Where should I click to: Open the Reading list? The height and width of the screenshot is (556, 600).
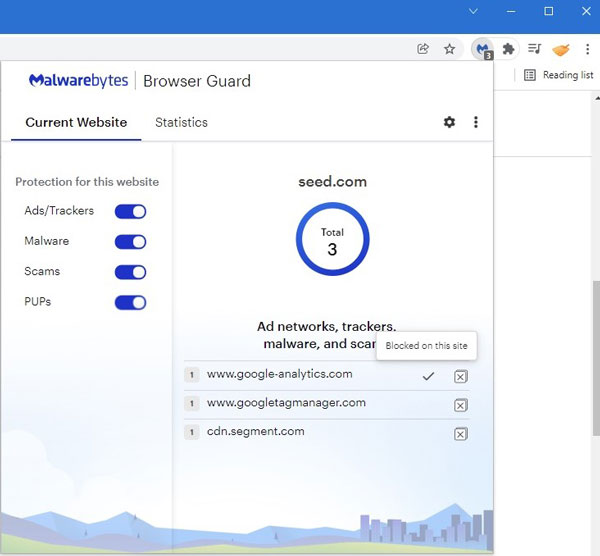click(x=558, y=75)
